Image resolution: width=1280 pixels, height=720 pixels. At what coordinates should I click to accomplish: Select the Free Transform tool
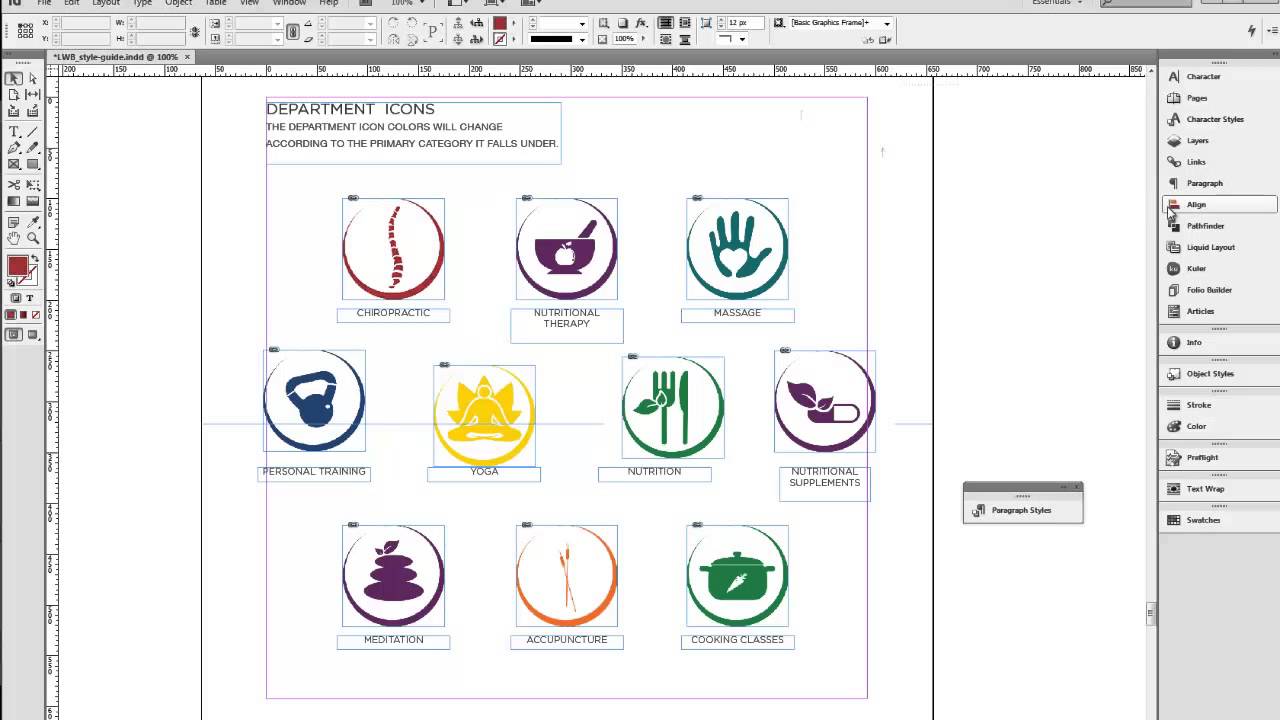33,184
